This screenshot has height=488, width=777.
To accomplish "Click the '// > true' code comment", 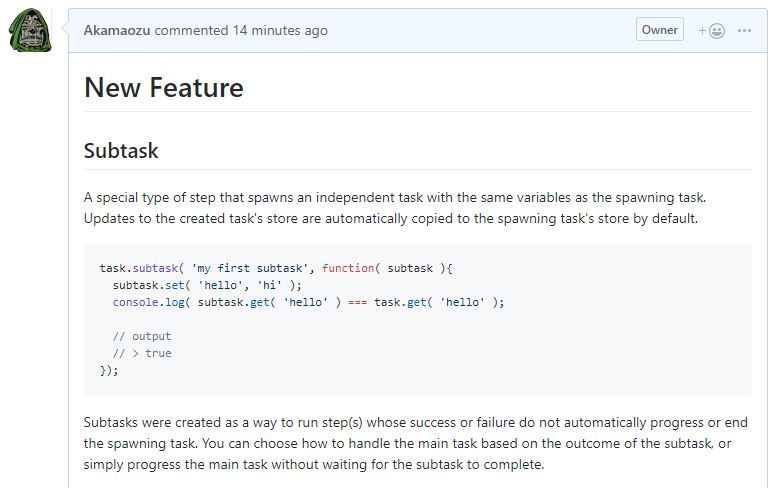I will [141, 353].
